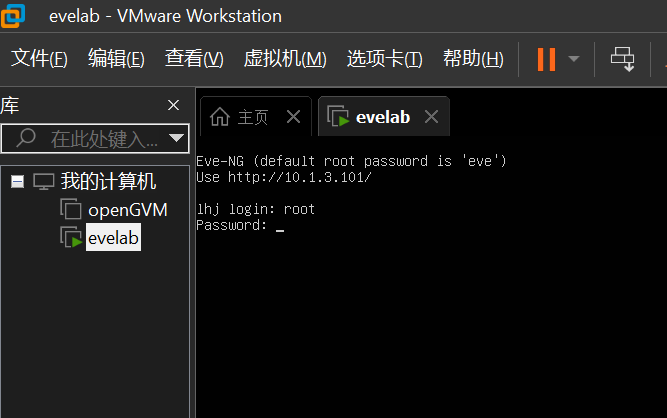Viewport: 667px width, 418px height.
Task: Close the library side panel
Action: click(x=173, y=105)
